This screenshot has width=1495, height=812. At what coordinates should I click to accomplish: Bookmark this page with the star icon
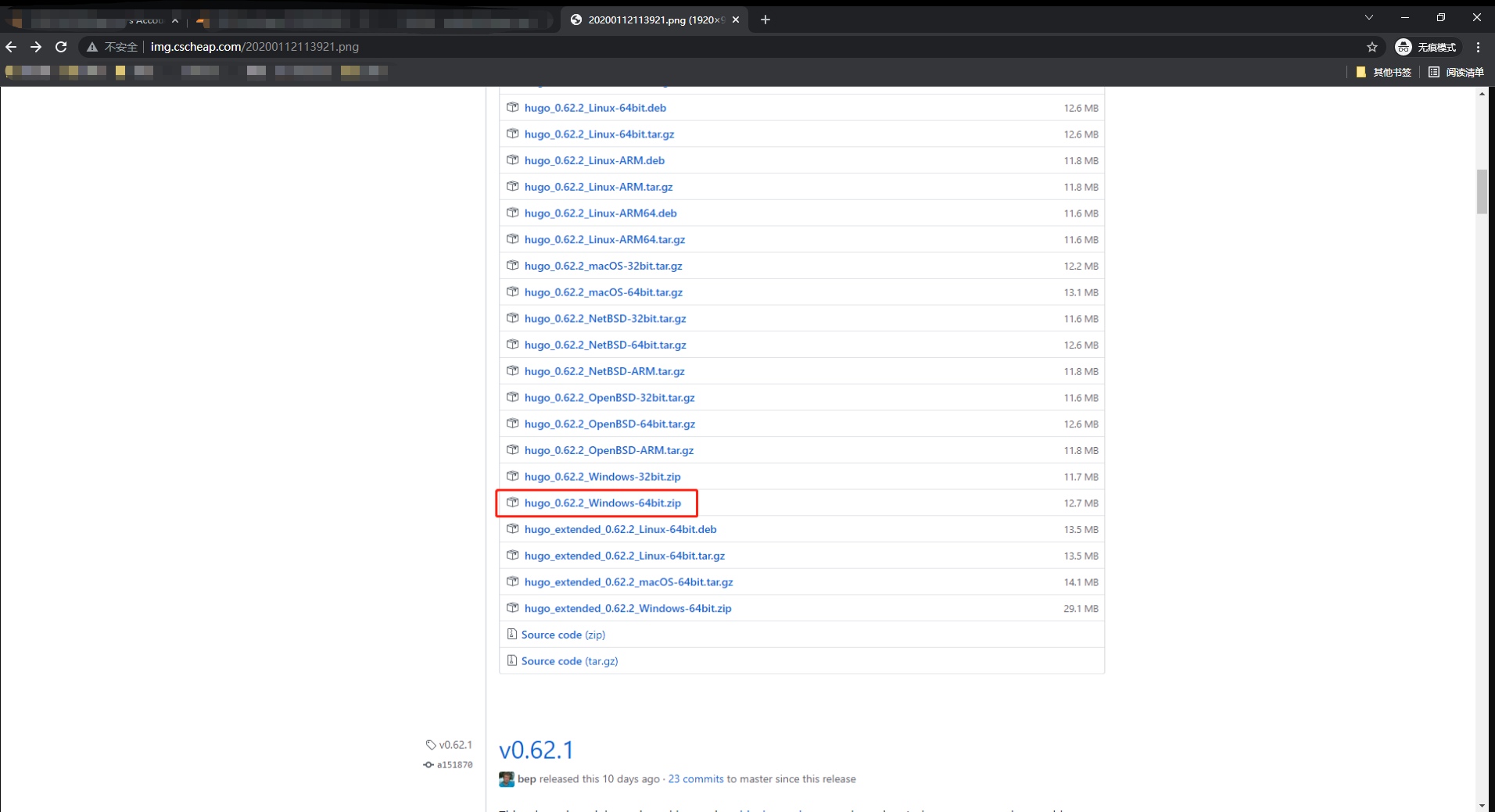1372,47
